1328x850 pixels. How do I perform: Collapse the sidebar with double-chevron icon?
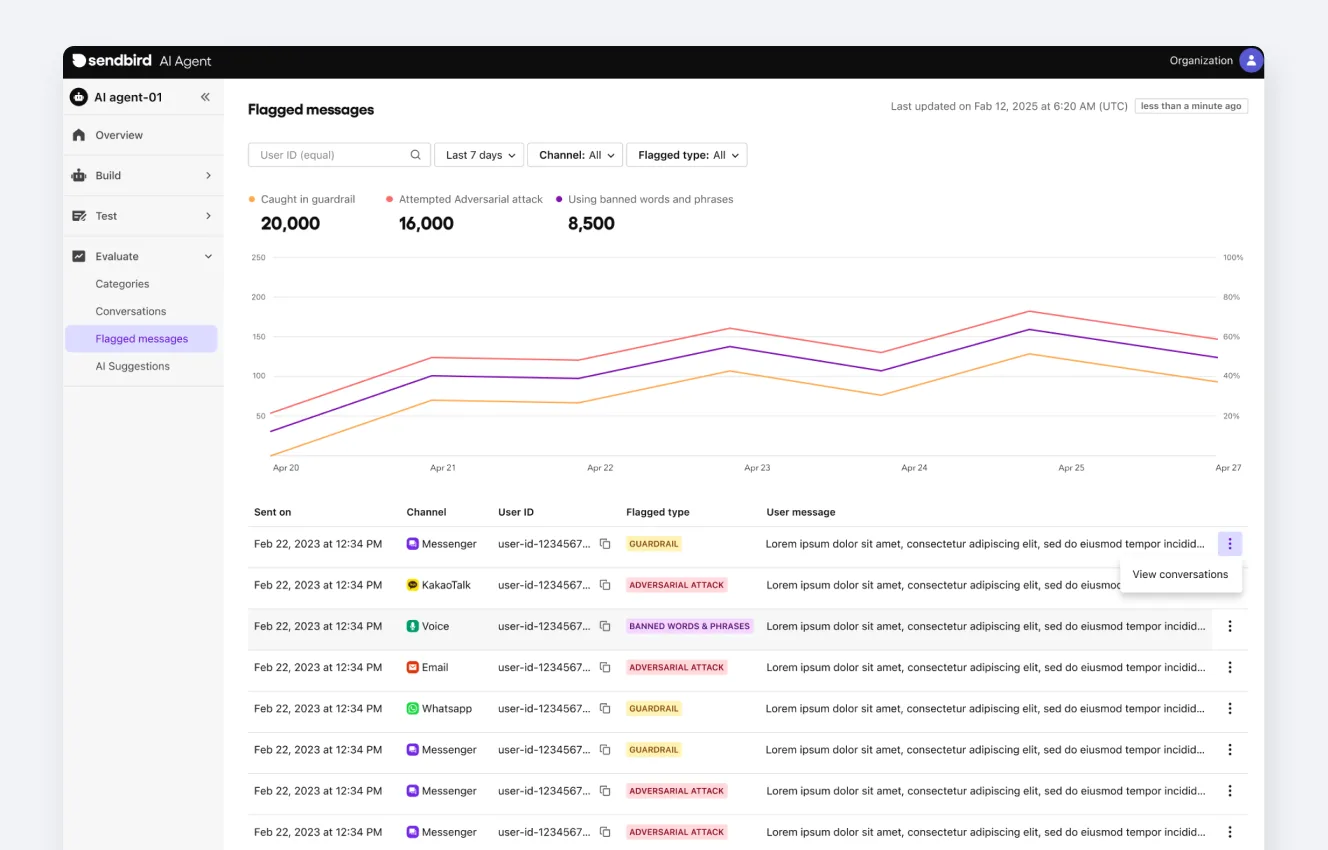click(x=205, y=97)
